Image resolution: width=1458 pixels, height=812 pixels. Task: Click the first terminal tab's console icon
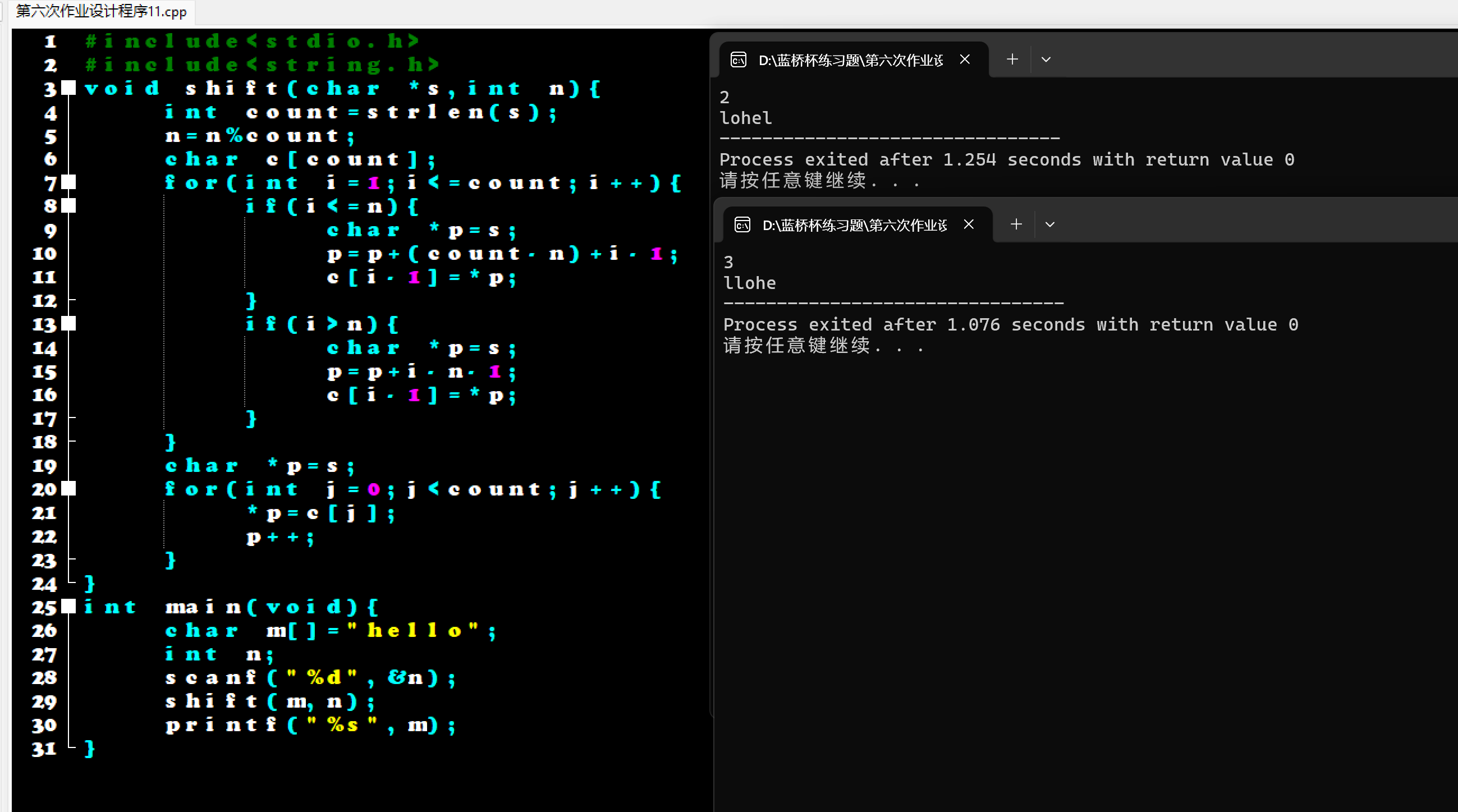pos(738,59)
